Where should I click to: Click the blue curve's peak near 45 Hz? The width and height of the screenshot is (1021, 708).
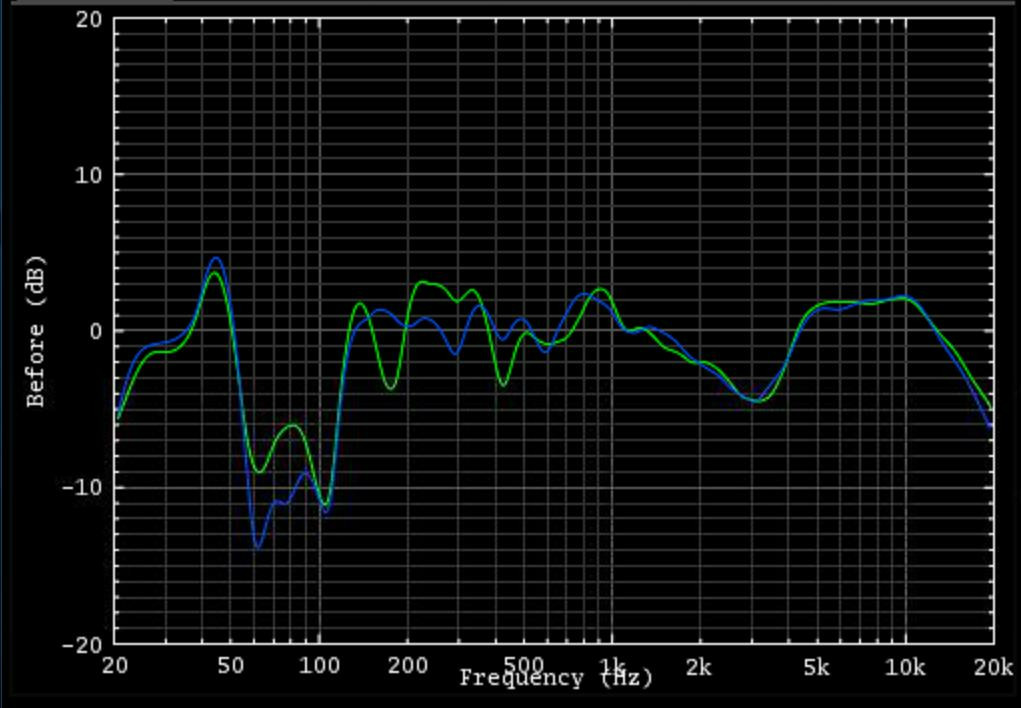(x=215, y=258)
